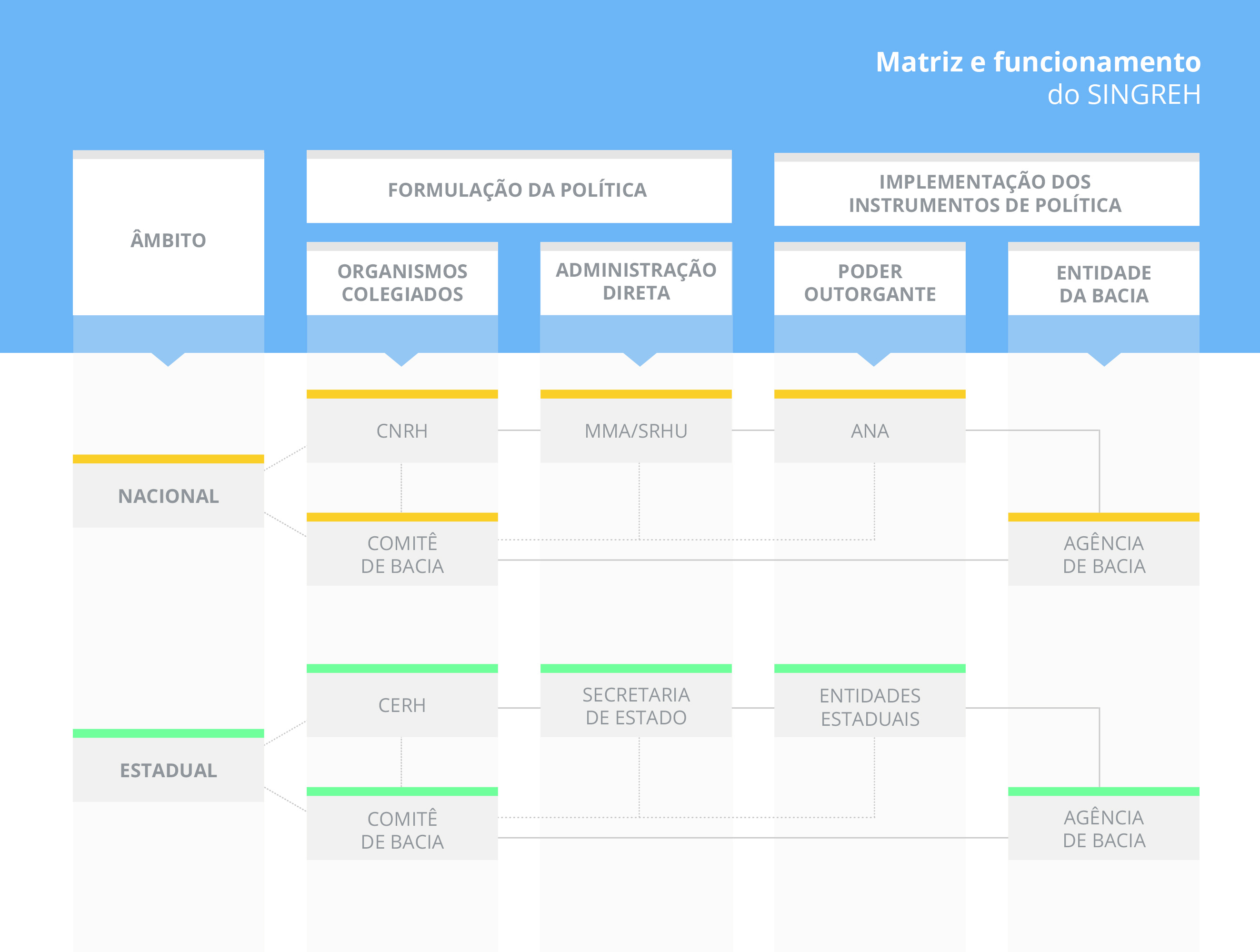This screenshot has height=952, width=1260.
Task: Select the ESTADUAL scope box
Action: pyautogui.click(x=168, y=770)
